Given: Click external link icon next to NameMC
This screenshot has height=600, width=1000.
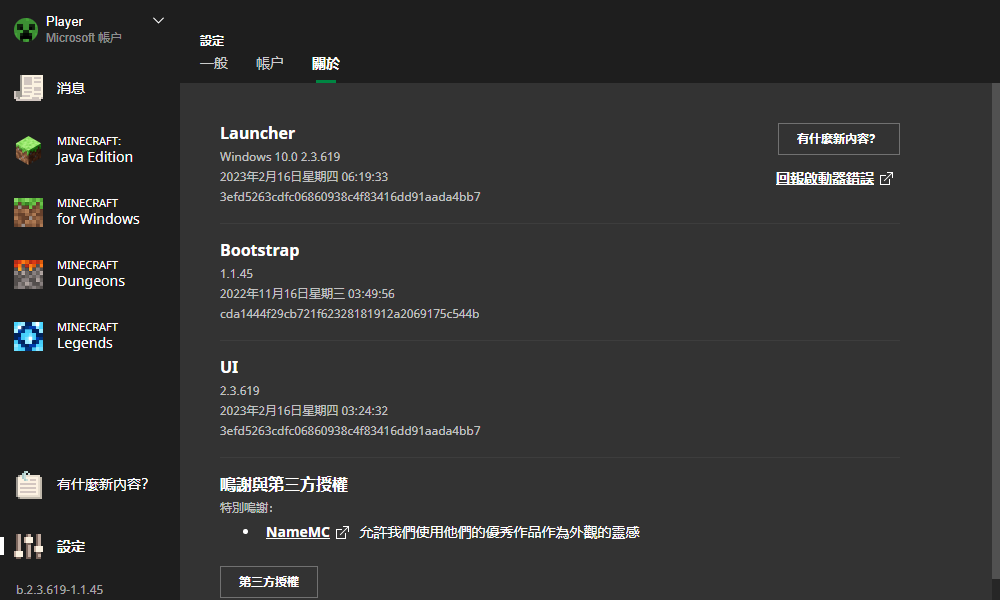Looking at the screenshot, I should click(342, 532).
